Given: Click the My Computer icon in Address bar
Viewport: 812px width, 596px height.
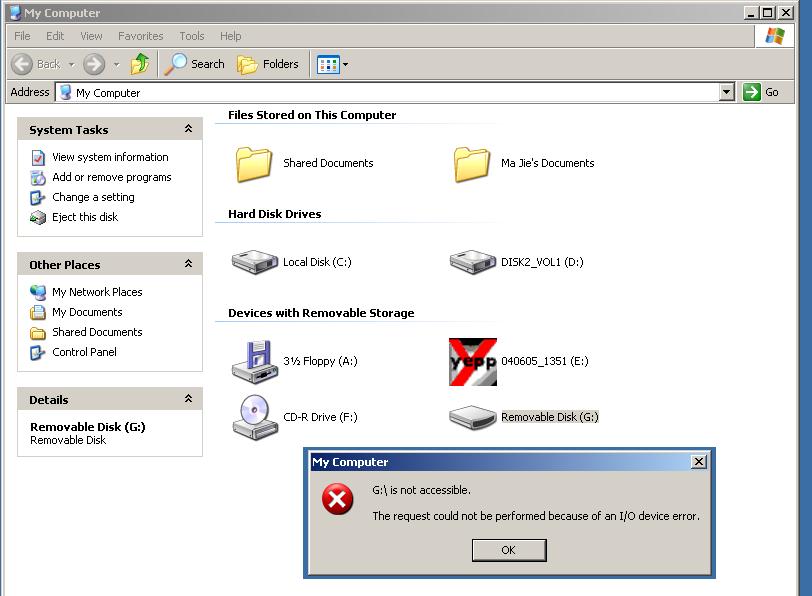Looking at the screenshot, I should pos(65,92).
